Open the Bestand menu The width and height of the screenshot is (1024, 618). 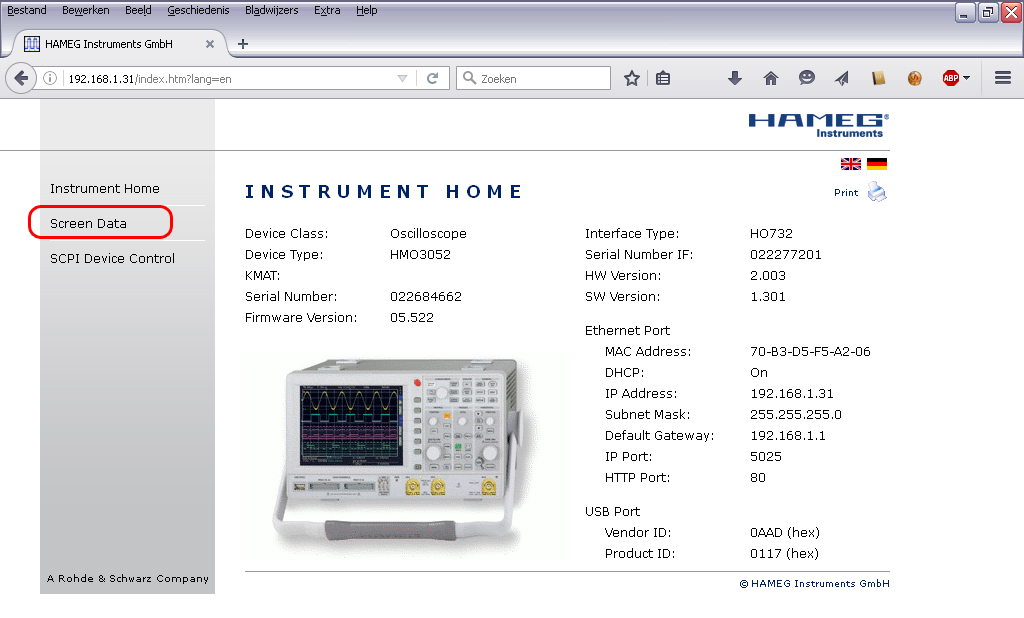(26, 10)
